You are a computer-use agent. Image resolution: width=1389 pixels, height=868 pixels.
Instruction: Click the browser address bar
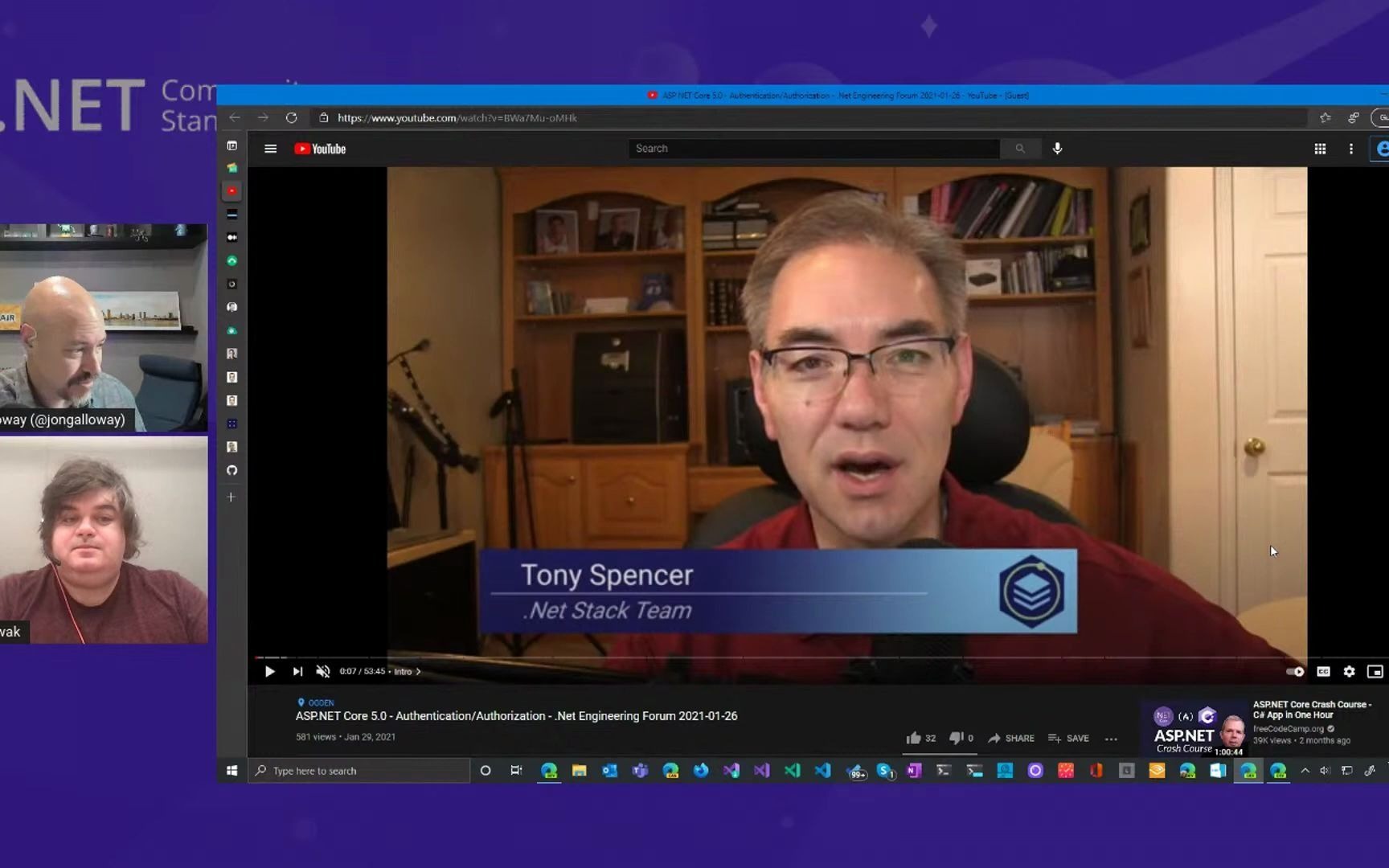(x=563, y=117)
